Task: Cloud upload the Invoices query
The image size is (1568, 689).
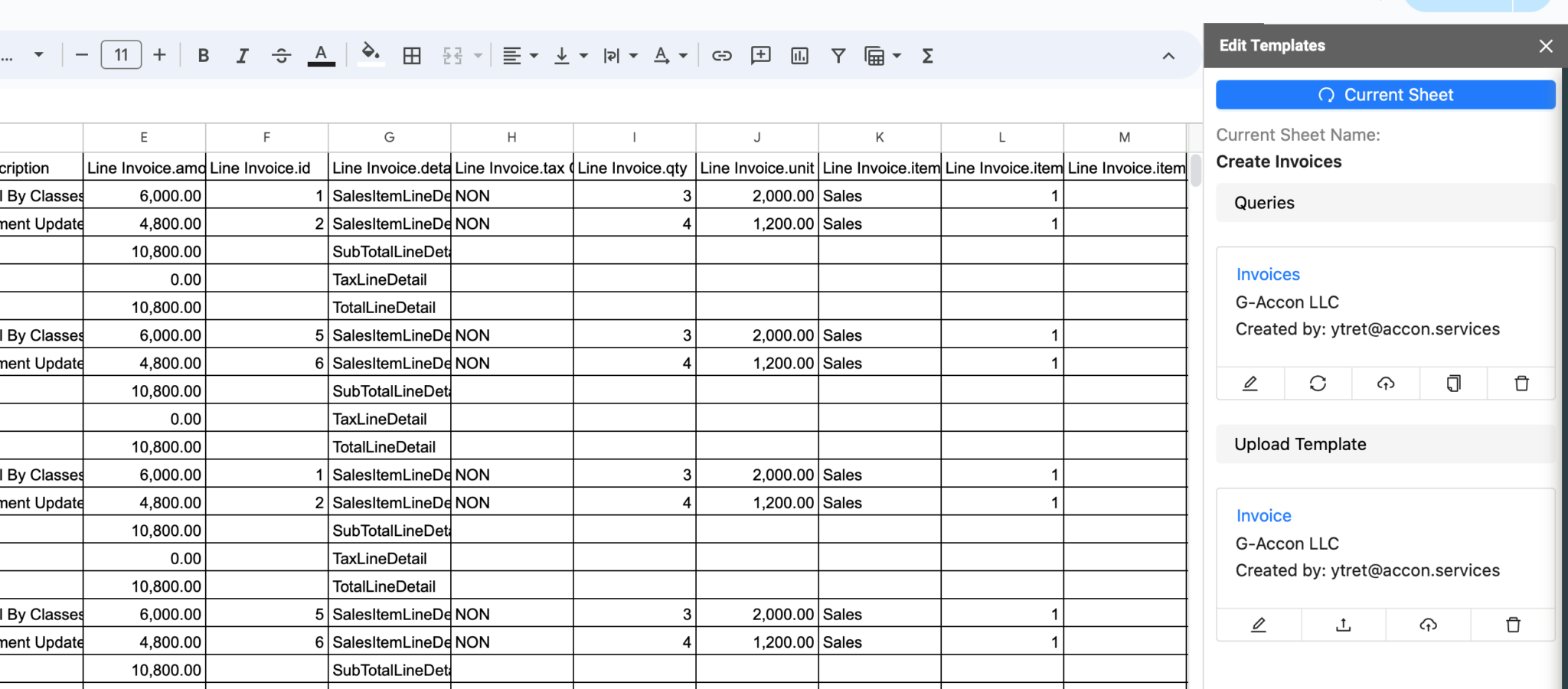Action: 1386,384
